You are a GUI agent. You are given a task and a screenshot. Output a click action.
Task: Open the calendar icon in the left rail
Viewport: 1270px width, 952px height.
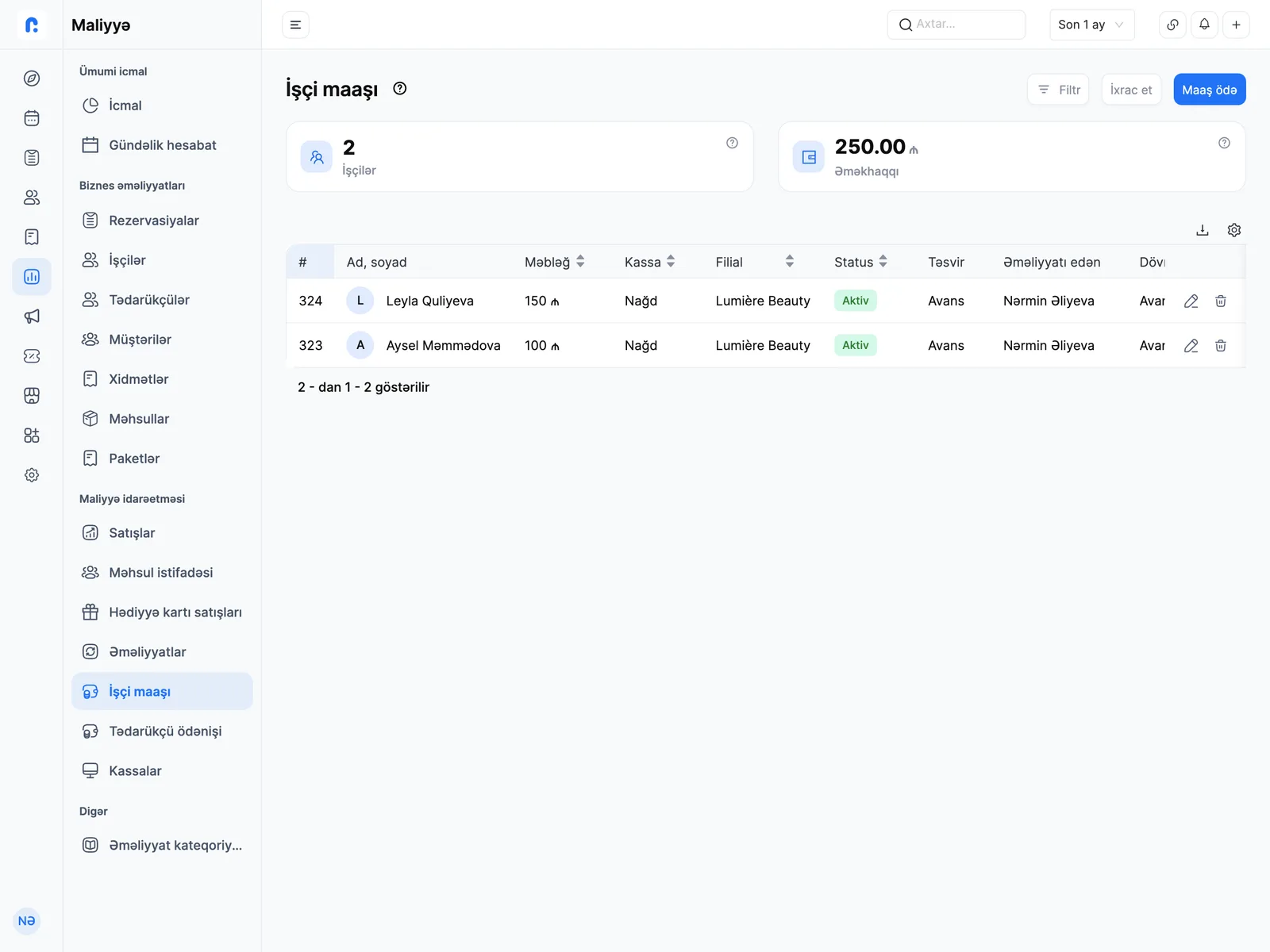32,118
